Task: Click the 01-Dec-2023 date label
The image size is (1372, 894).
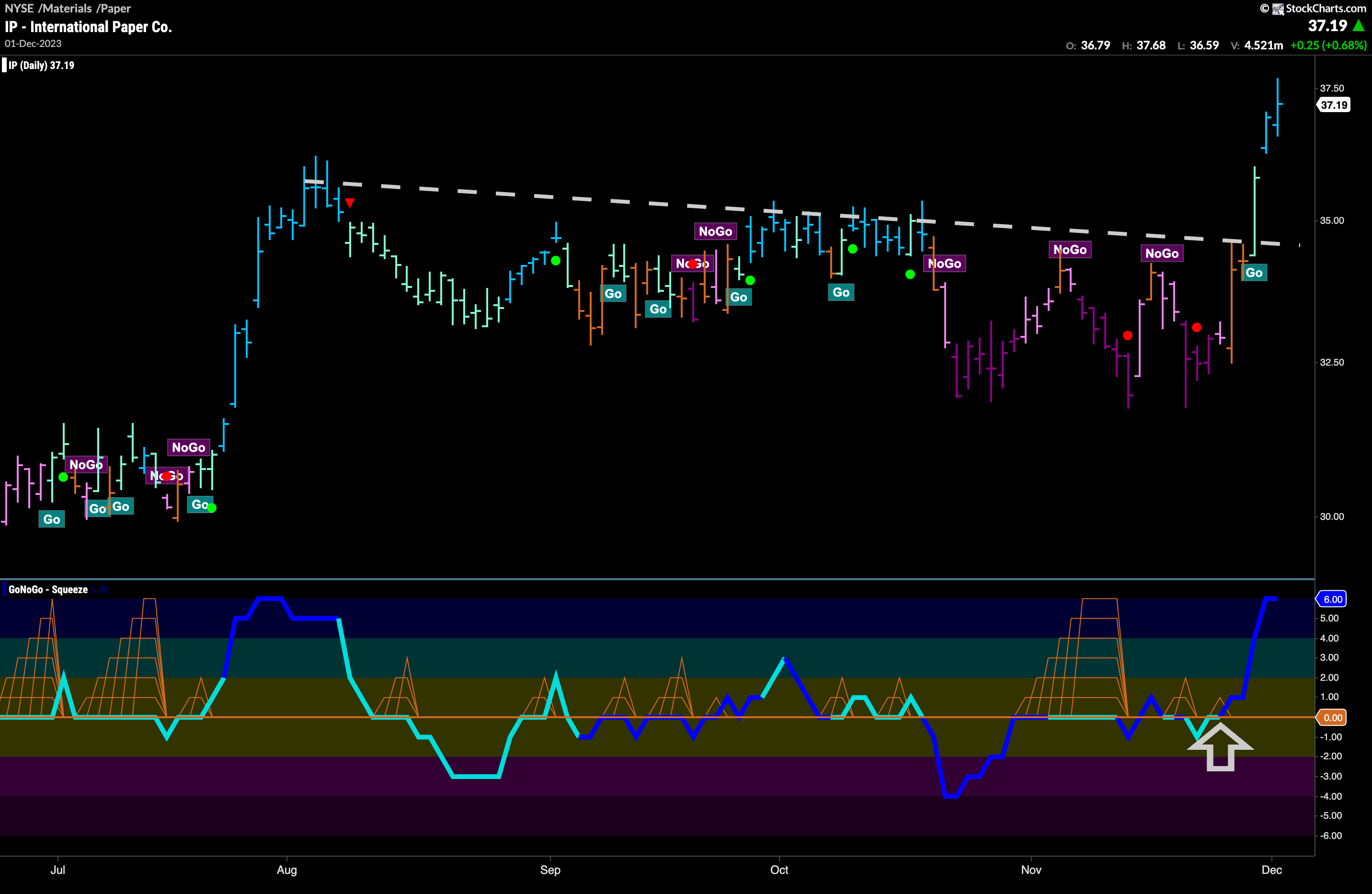Action: (33, 44)
